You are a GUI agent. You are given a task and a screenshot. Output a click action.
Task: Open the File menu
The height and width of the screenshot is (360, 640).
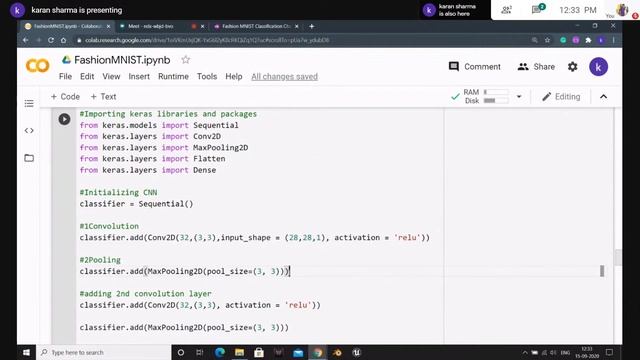point(65,76)
